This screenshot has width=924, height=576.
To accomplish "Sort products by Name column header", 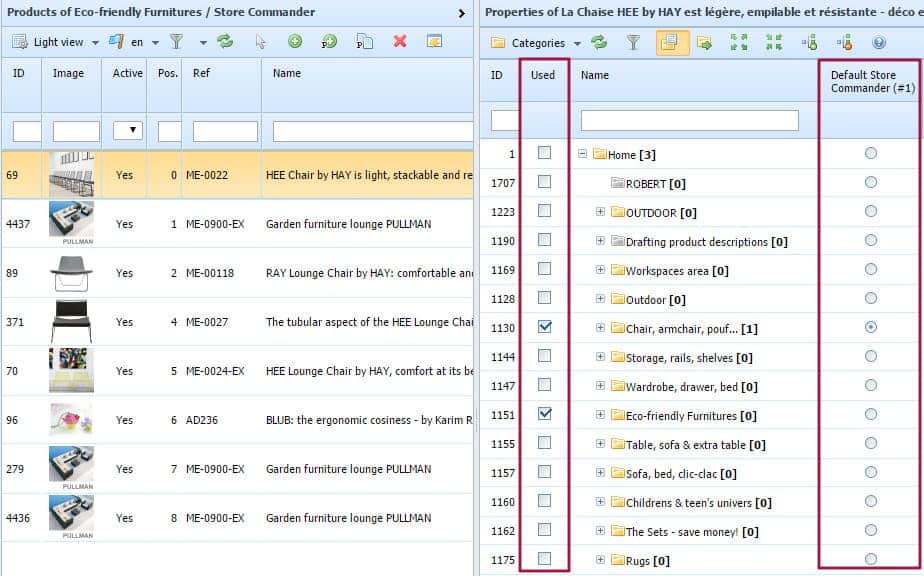I will point(287,73).
